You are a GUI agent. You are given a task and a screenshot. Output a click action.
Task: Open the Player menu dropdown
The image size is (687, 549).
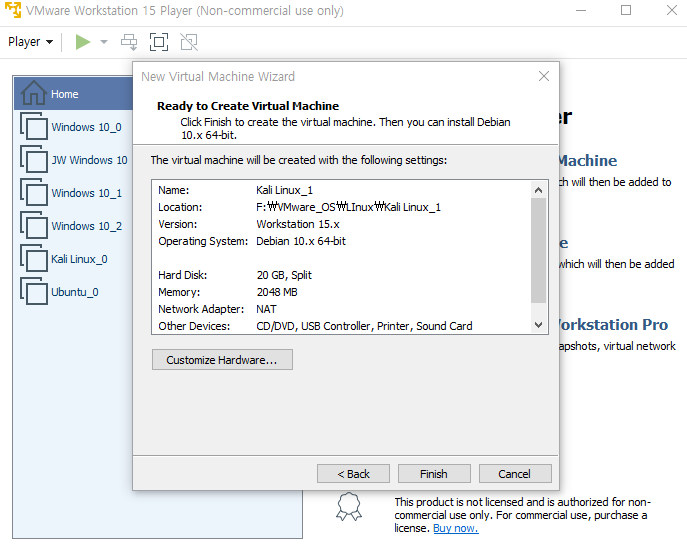pyautogui.click(x=30, y=42)
